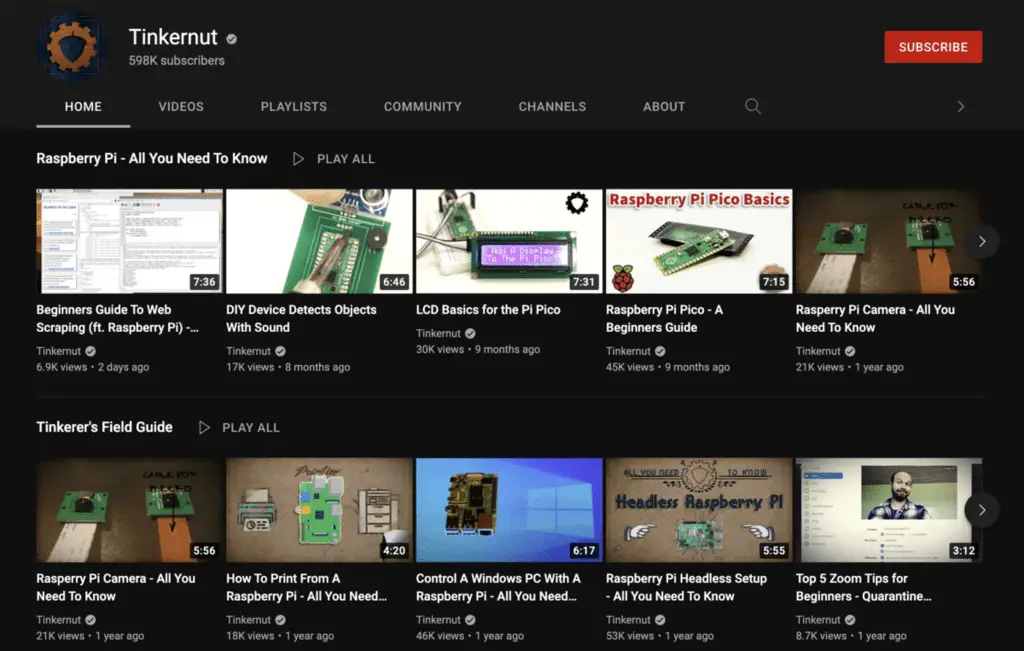Click the 7:36 duration badge

(x=204, y=282)
